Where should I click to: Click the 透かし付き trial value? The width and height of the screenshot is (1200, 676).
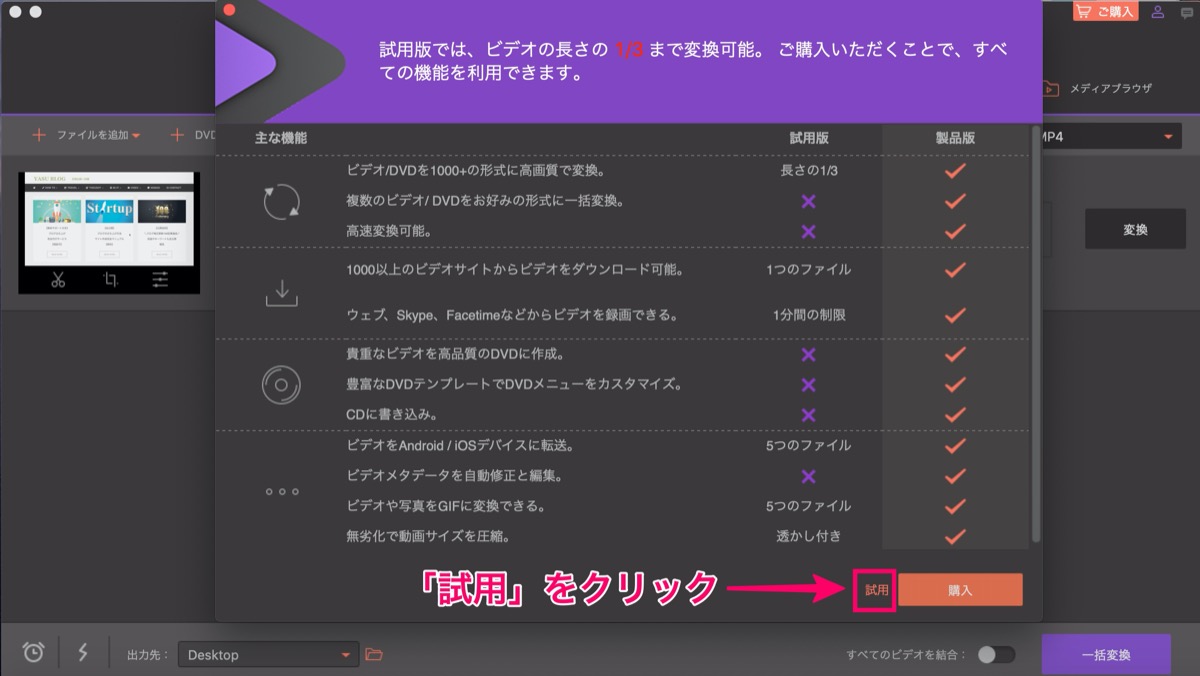[x=809, y=536]
